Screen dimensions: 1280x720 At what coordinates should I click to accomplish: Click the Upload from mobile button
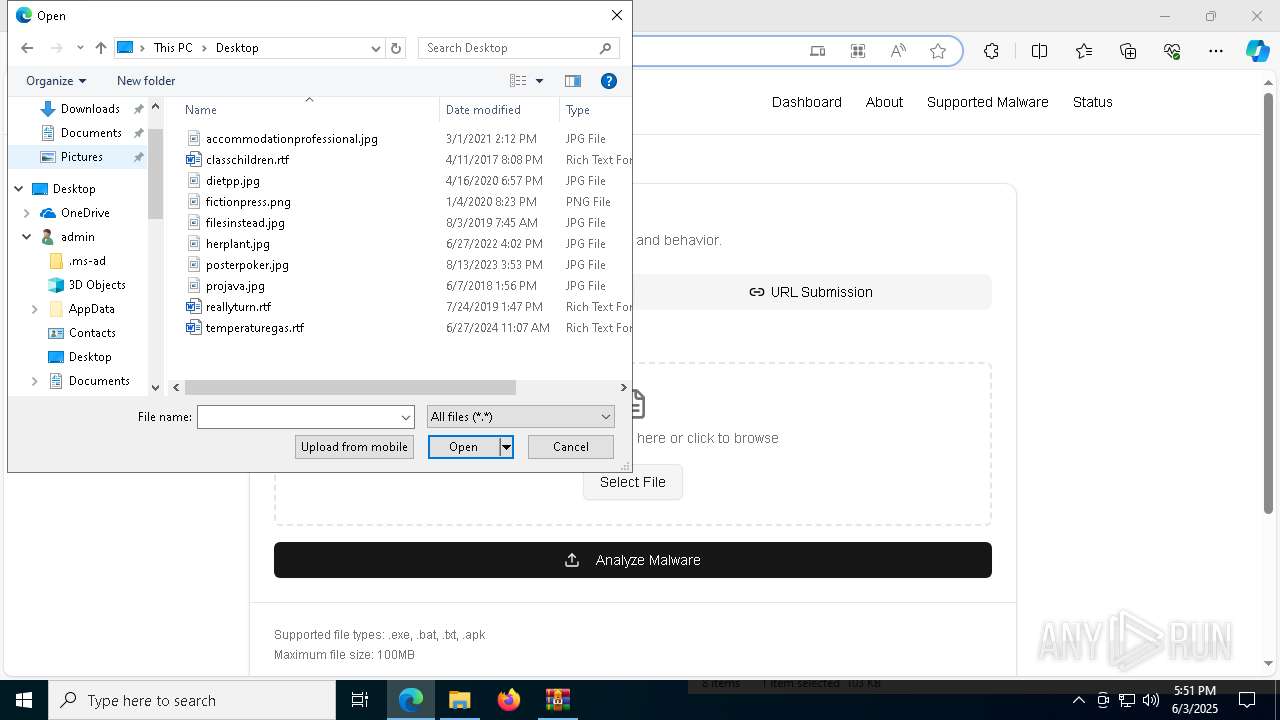[354, 447]
